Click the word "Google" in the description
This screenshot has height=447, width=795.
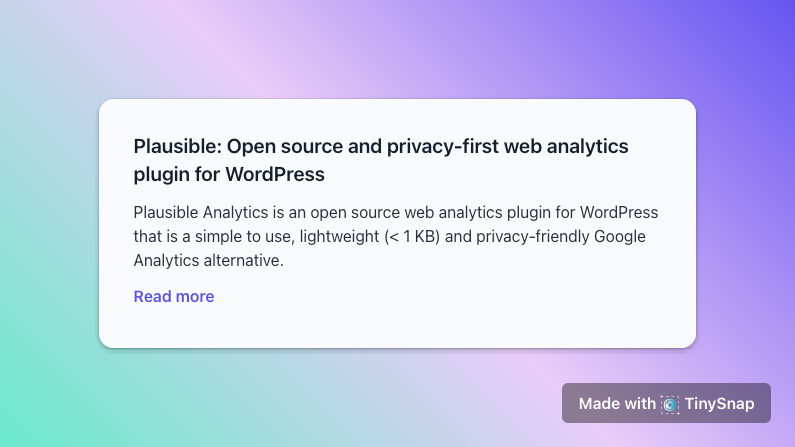[620, 237]
